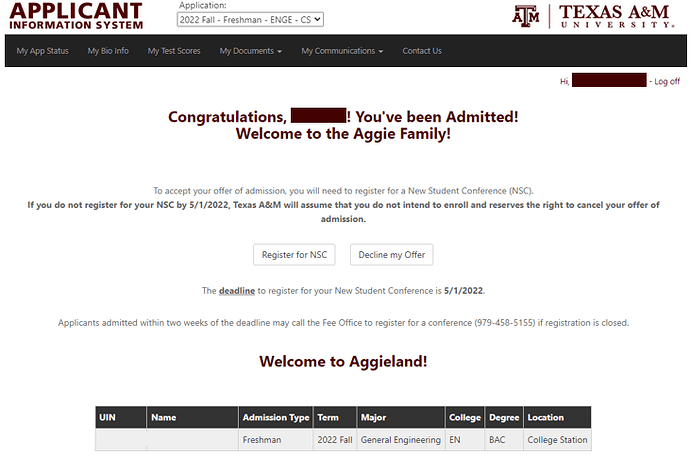Click the Degree column header
Viewport: 690px width, 456px height.
[504, 417]
